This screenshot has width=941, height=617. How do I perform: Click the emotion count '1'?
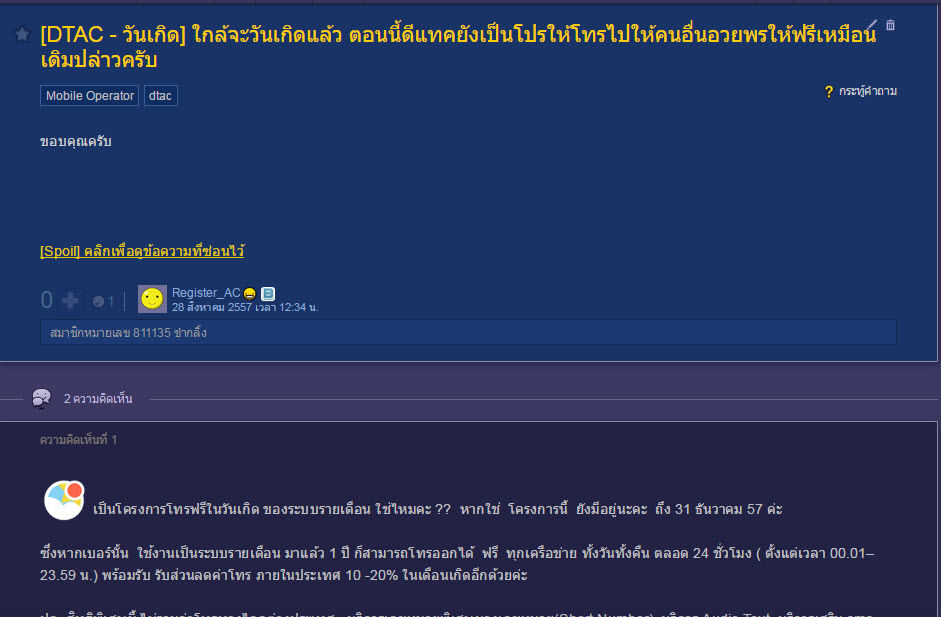point(110,301)
